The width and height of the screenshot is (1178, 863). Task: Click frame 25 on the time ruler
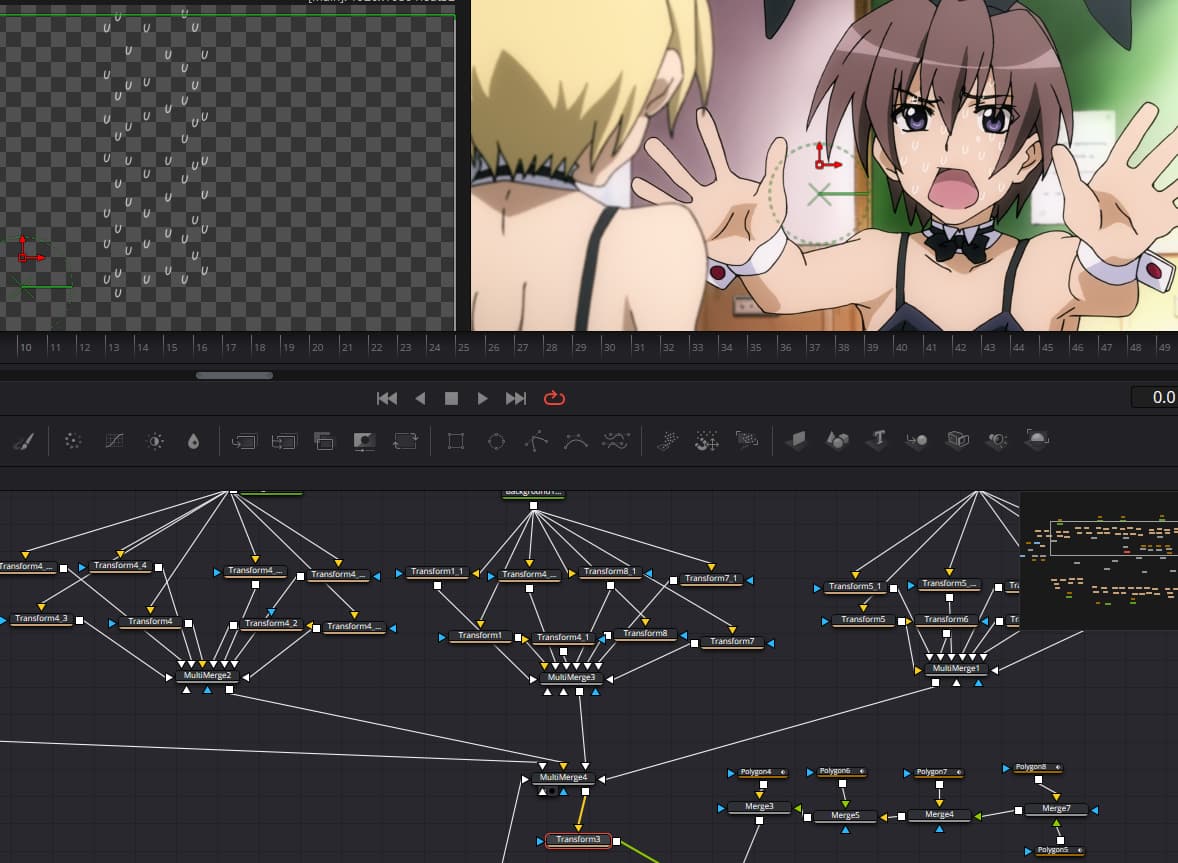point(463,347)
